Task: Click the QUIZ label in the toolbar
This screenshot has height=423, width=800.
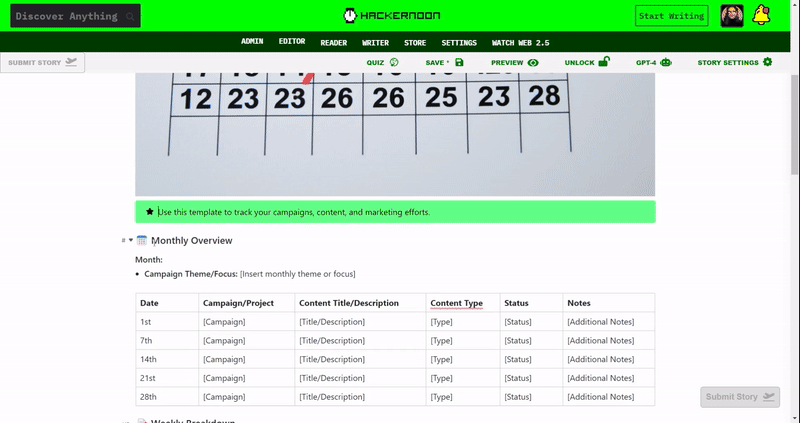Action: tap(375, 63)
